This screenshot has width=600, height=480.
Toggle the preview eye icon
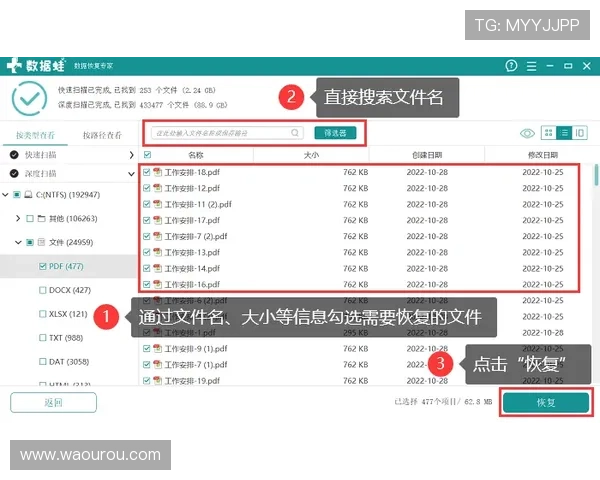click(527, 133)
